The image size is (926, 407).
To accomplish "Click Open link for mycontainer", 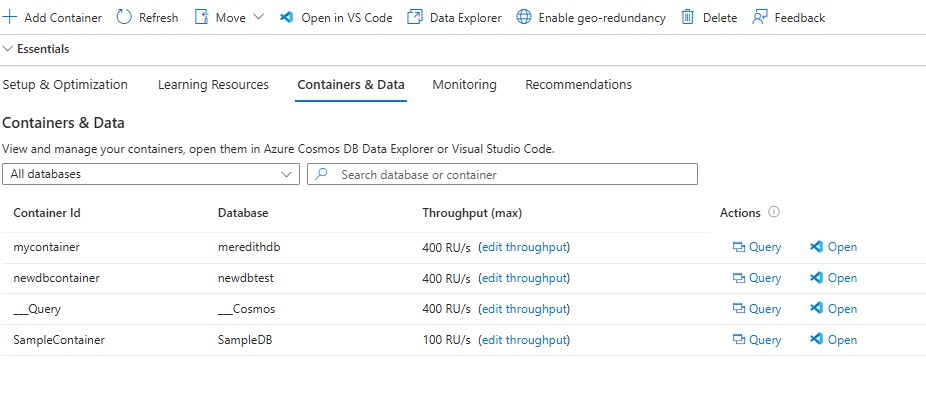I will [842, 247].
